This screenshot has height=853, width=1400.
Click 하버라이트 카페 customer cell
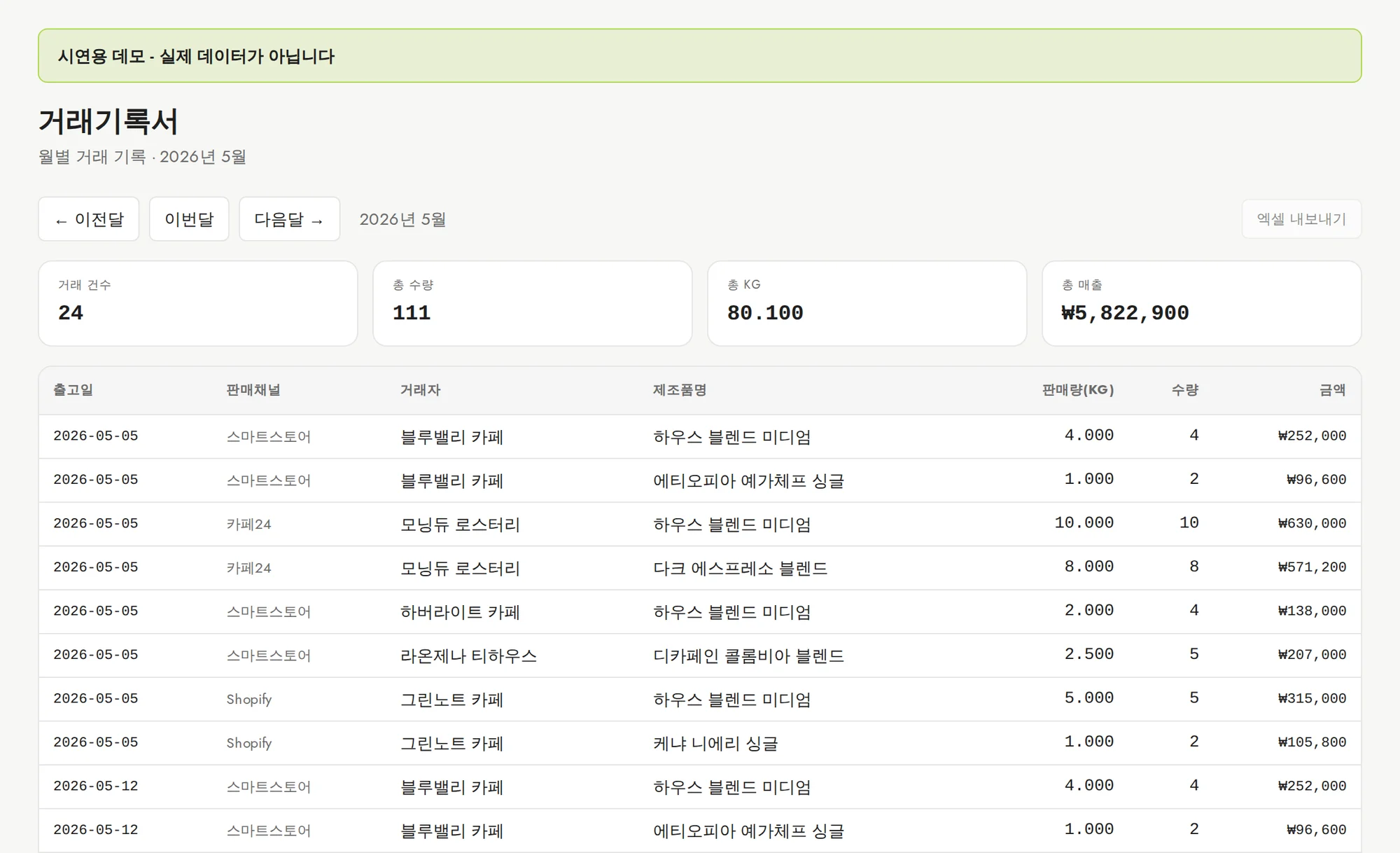pos(460,612)
